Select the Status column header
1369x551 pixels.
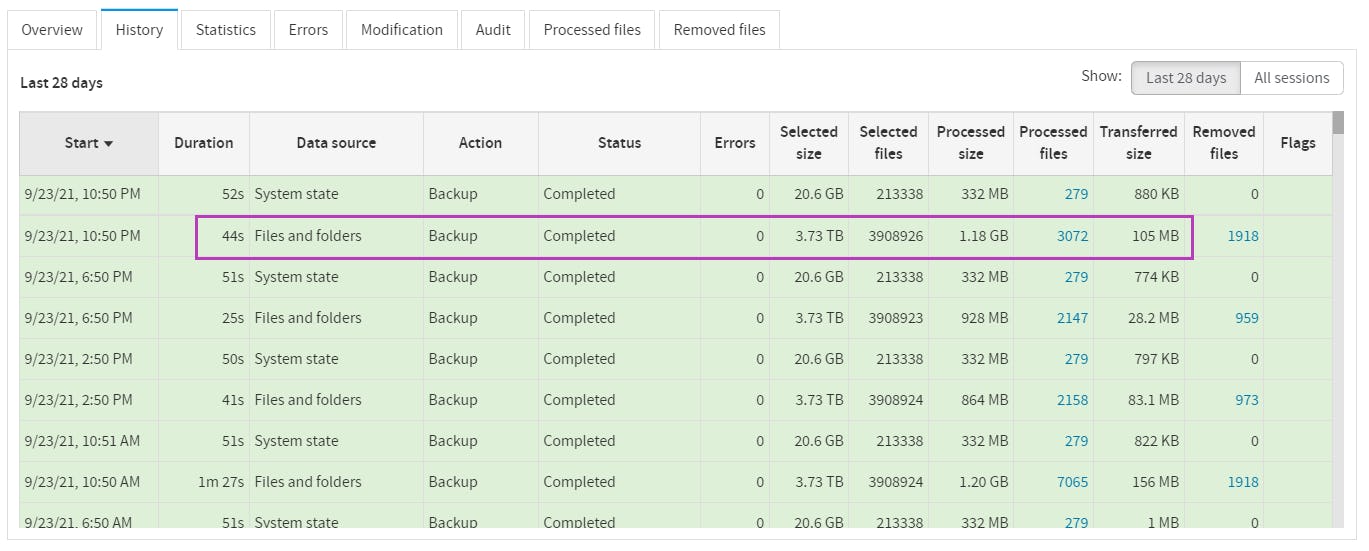[619, 143]
